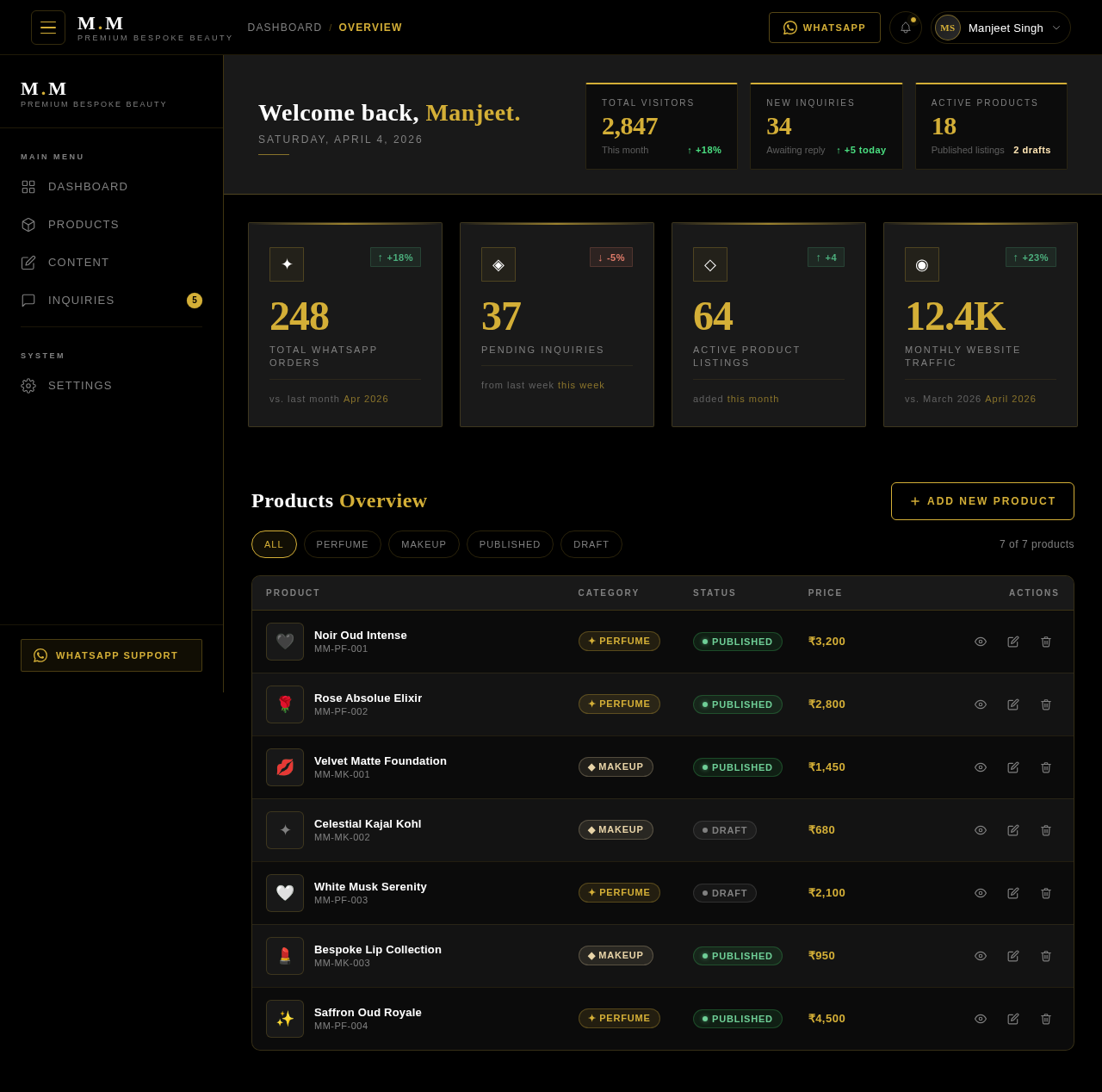Select the Makeup filter tab

pyautogui.click(x=424, y=544)
